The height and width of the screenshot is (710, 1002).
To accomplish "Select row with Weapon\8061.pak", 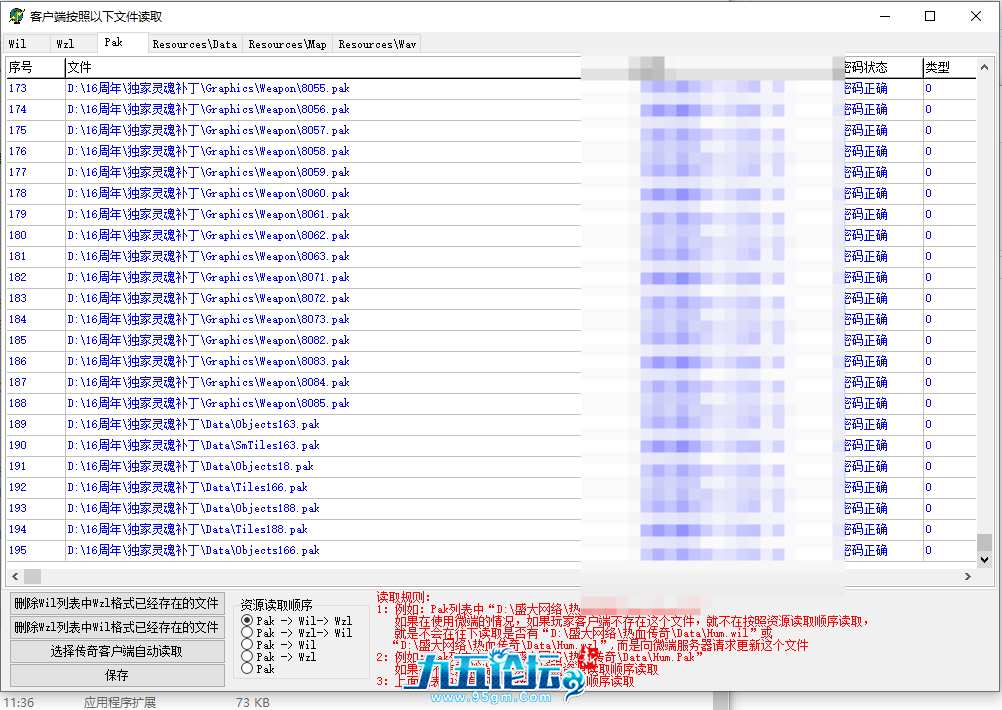I will (491, 214).
